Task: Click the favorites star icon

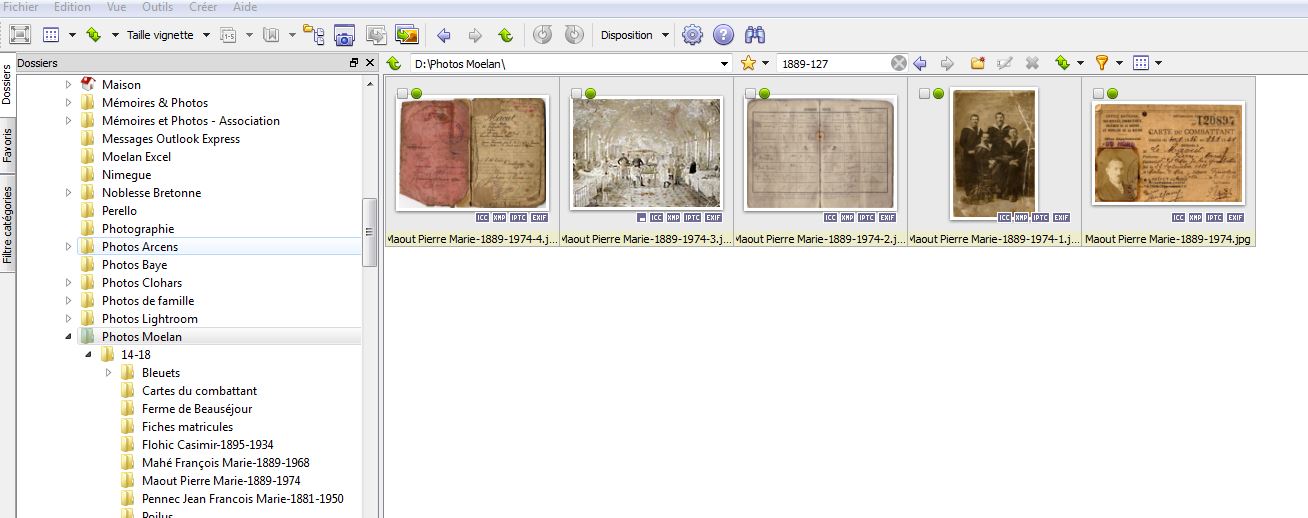Action: (x=748, y=63)
